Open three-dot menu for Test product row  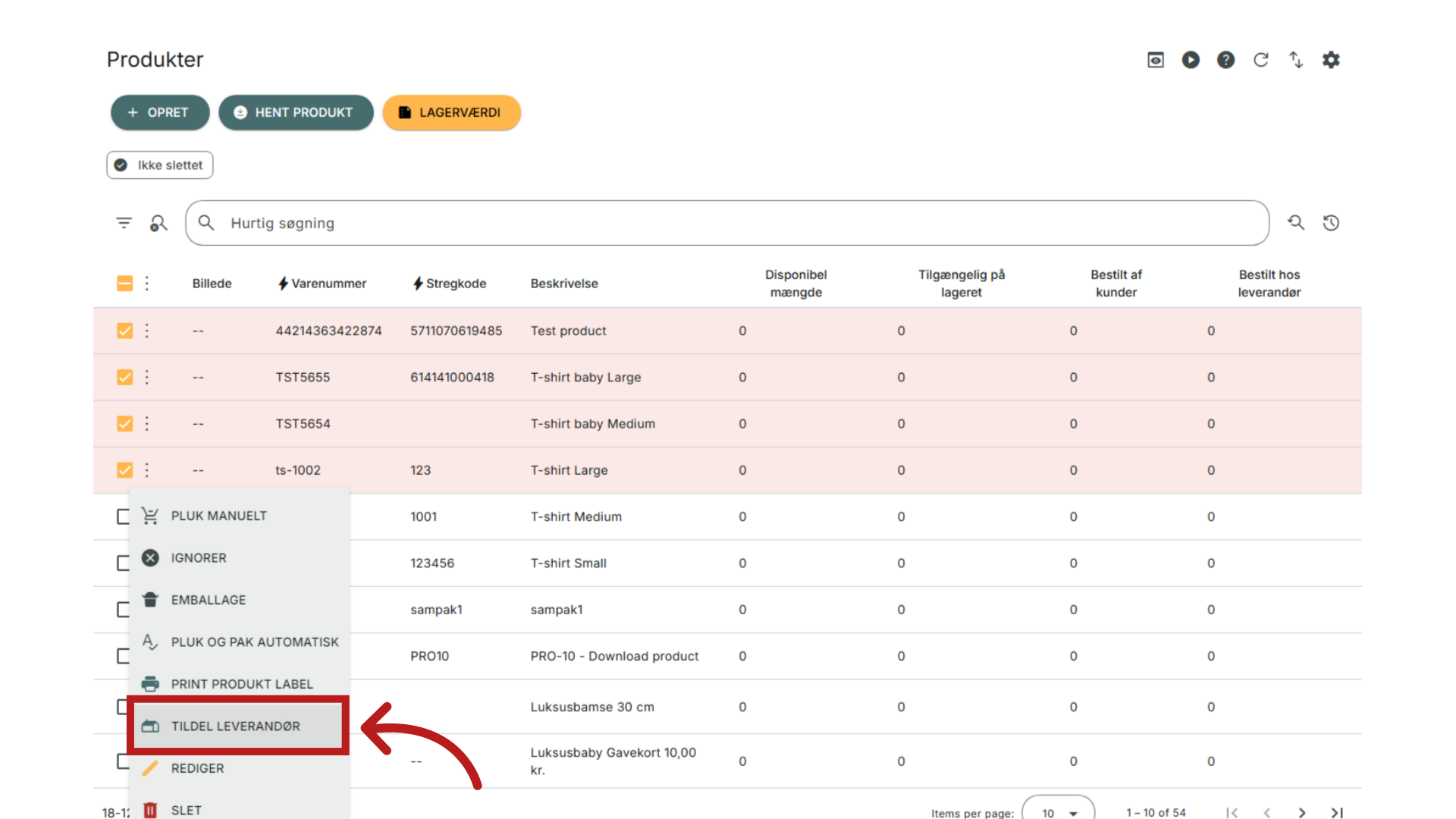click(x=147, y=331)
